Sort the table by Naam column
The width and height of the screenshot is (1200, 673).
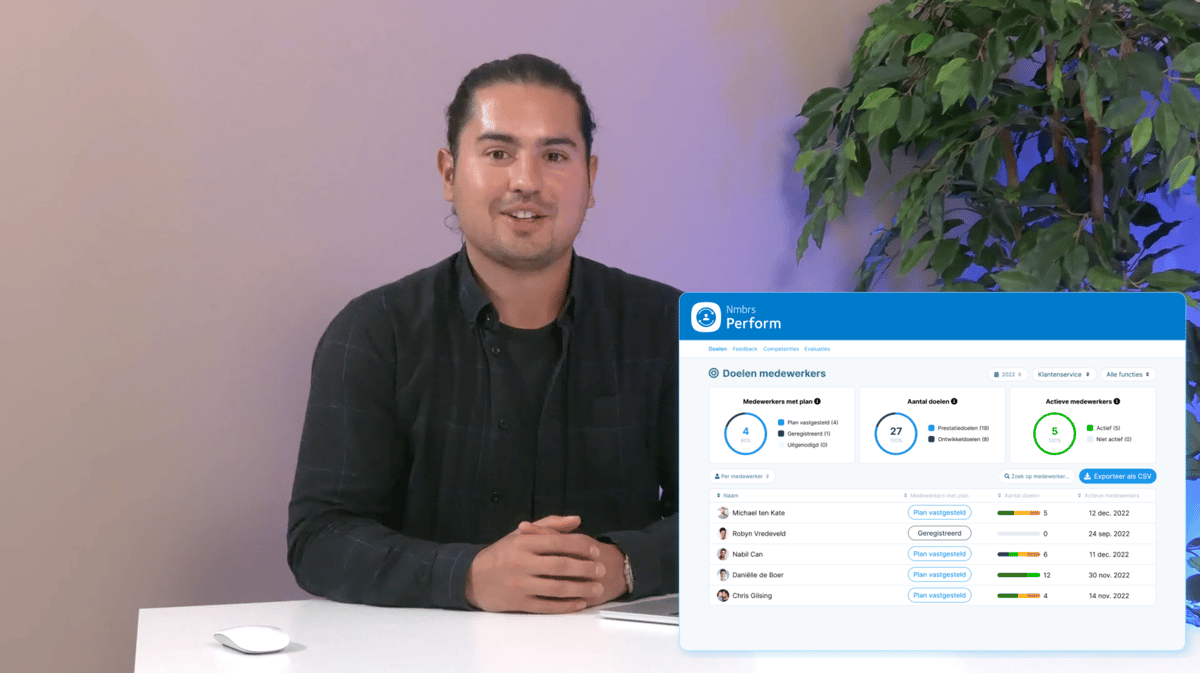[x=728, y=495]
